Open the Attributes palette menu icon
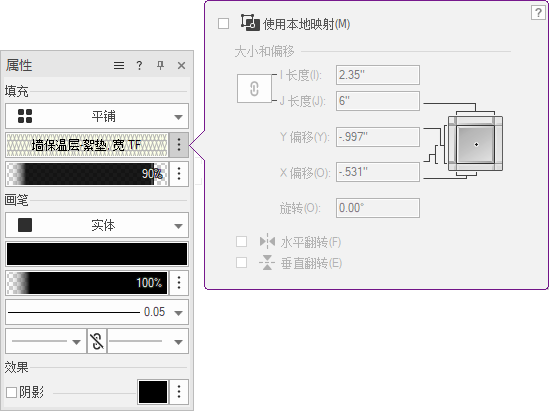Image resolution: width=549 pixels, height=411 pixels. 119,65
